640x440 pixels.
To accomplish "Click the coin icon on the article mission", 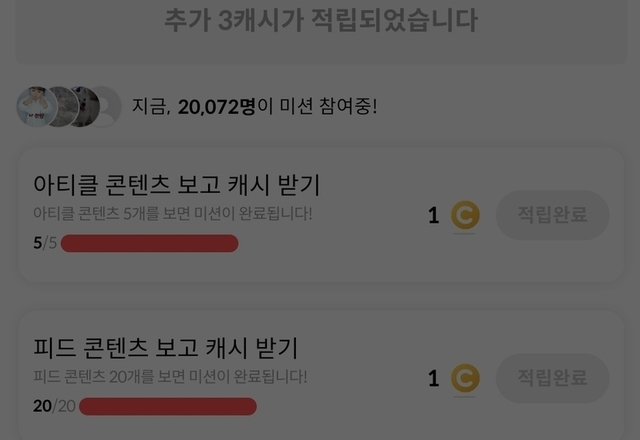I will coord(465,215).
